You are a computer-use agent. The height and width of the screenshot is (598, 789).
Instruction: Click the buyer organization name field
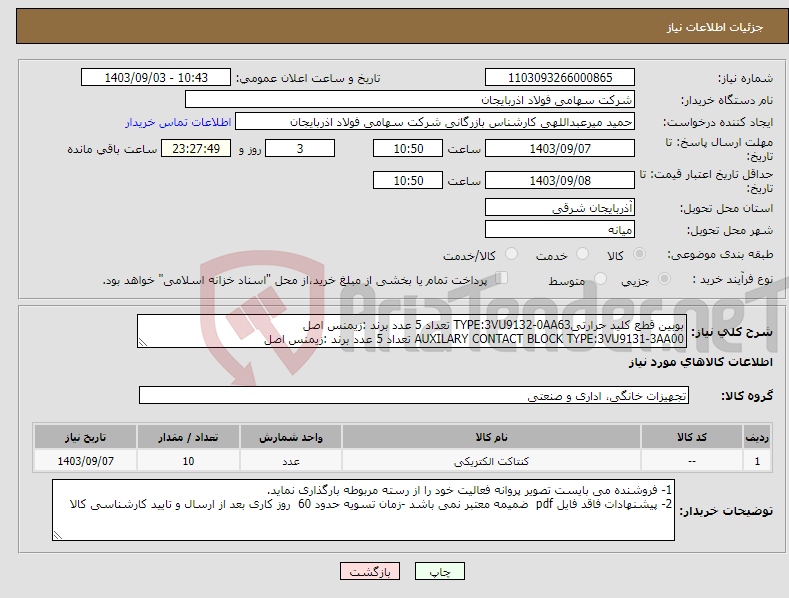click(410, 99)
